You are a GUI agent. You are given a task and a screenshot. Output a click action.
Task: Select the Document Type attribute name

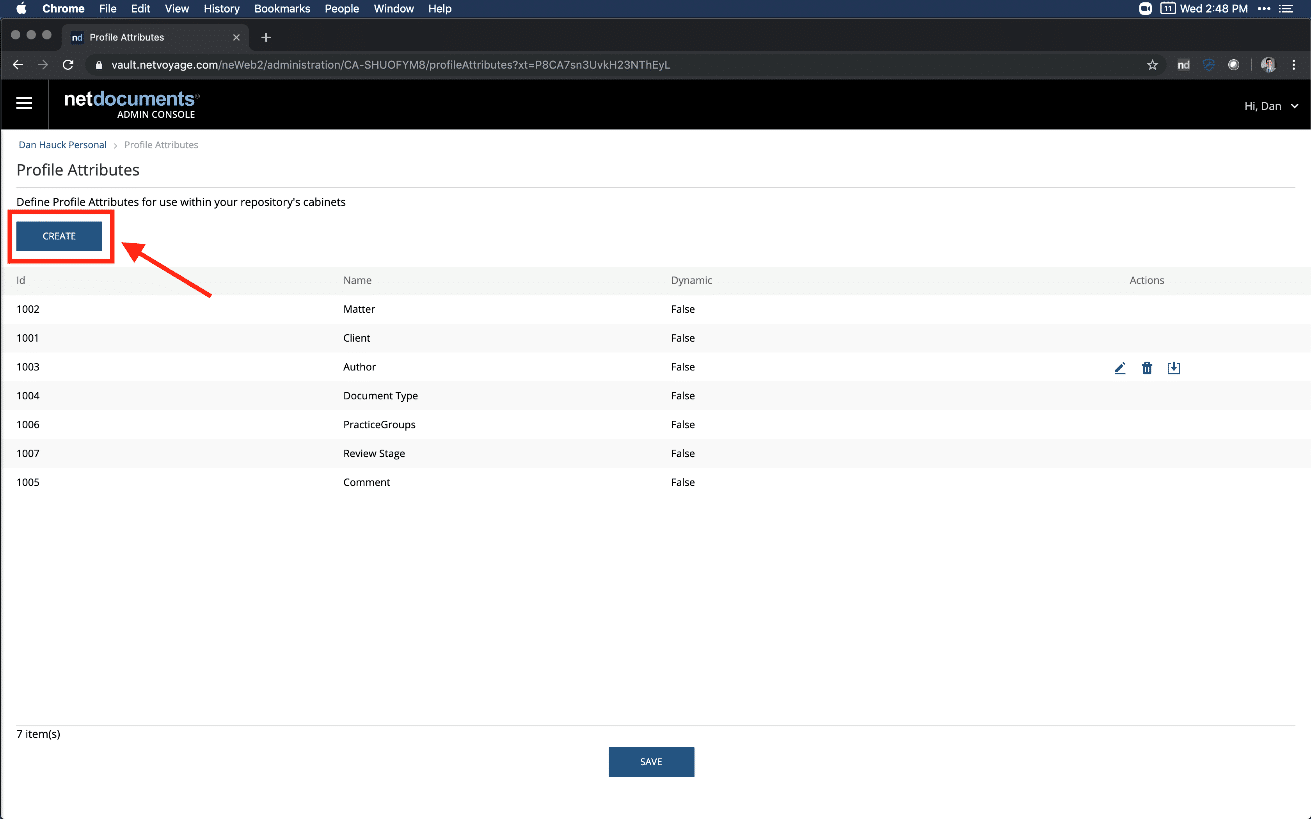(381, 396)
